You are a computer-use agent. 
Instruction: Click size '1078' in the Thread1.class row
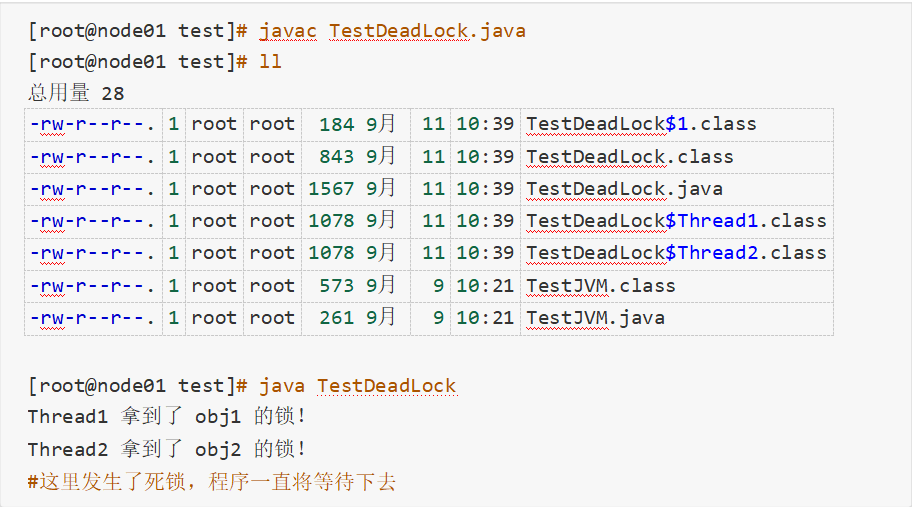(x=331, y=221)
